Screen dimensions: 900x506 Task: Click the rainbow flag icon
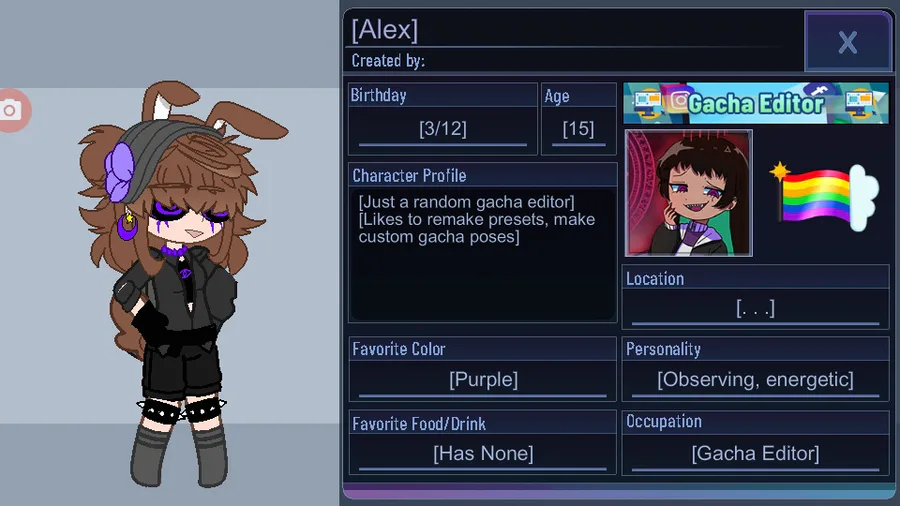[825, 196]
